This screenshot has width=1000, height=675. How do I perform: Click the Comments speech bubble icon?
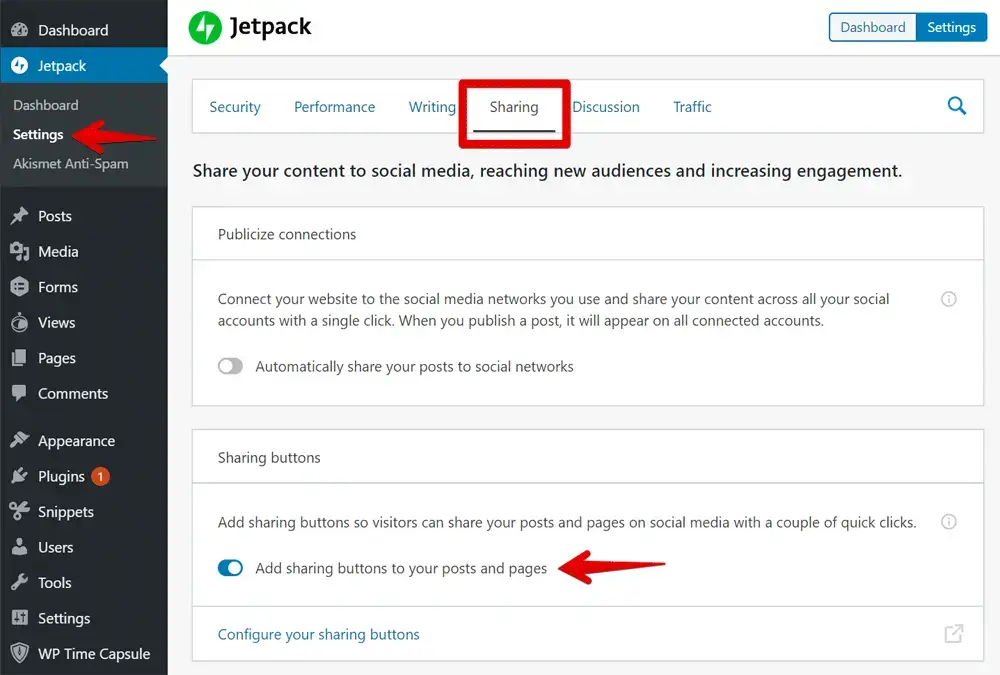[20, 393]
